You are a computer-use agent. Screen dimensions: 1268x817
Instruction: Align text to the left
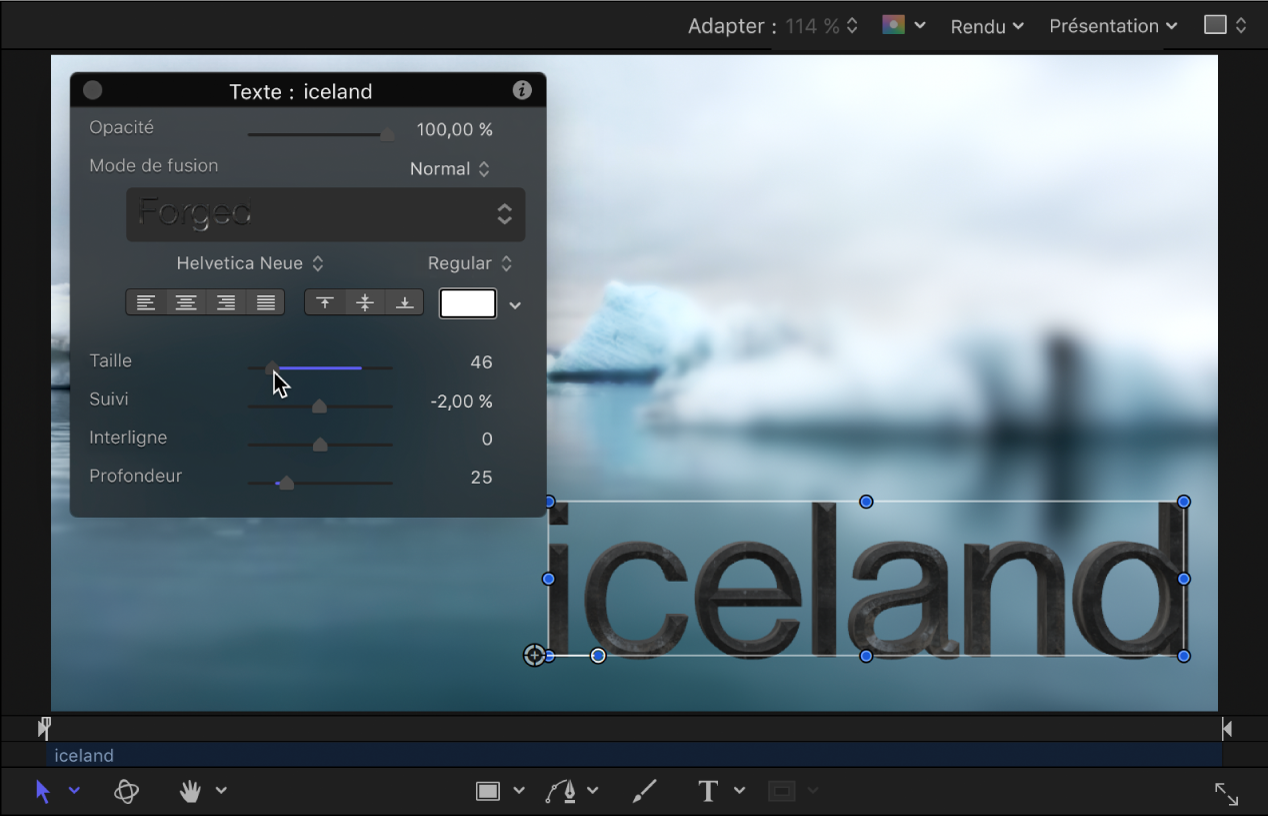click(x=146, y=303)
